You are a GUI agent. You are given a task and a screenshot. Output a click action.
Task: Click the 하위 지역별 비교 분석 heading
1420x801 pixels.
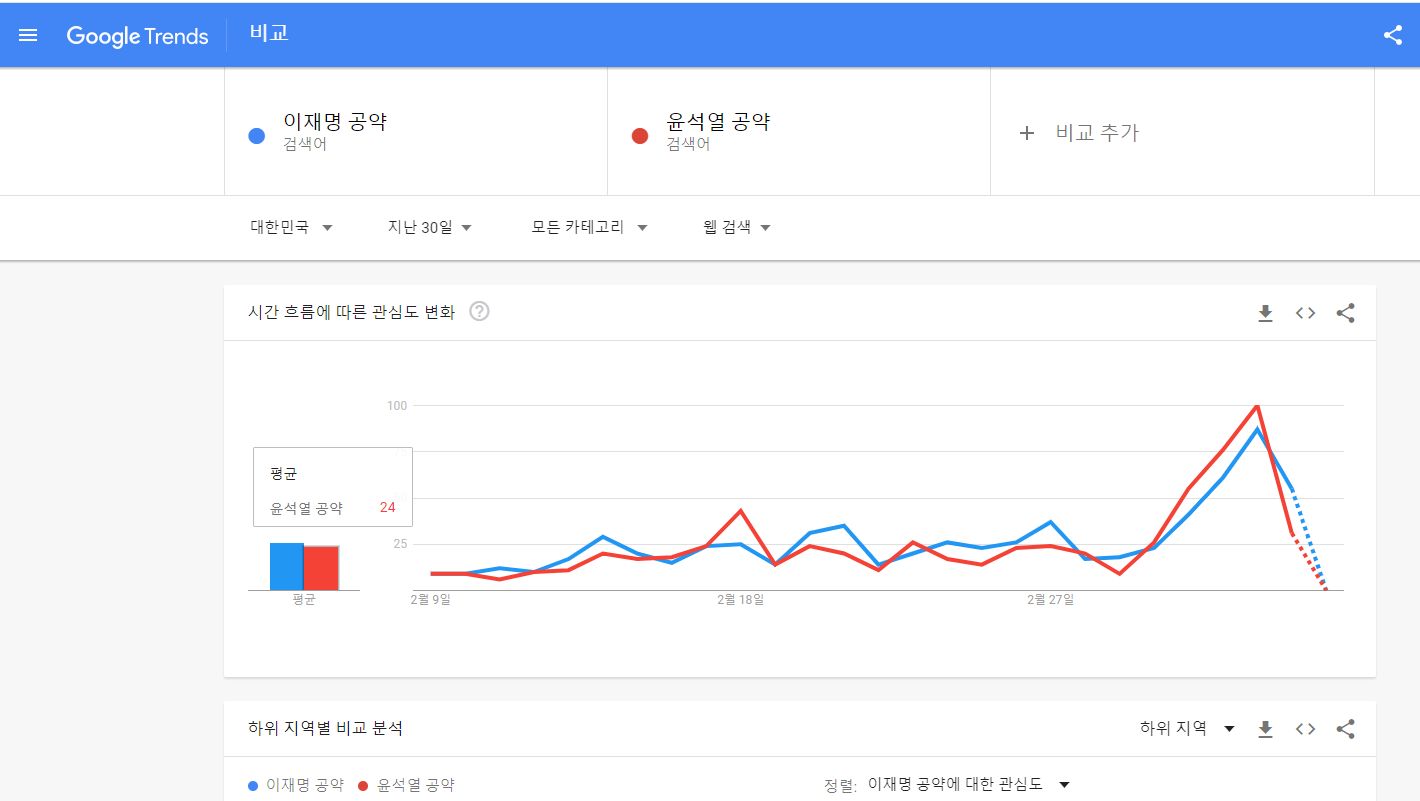click(325, 729)
